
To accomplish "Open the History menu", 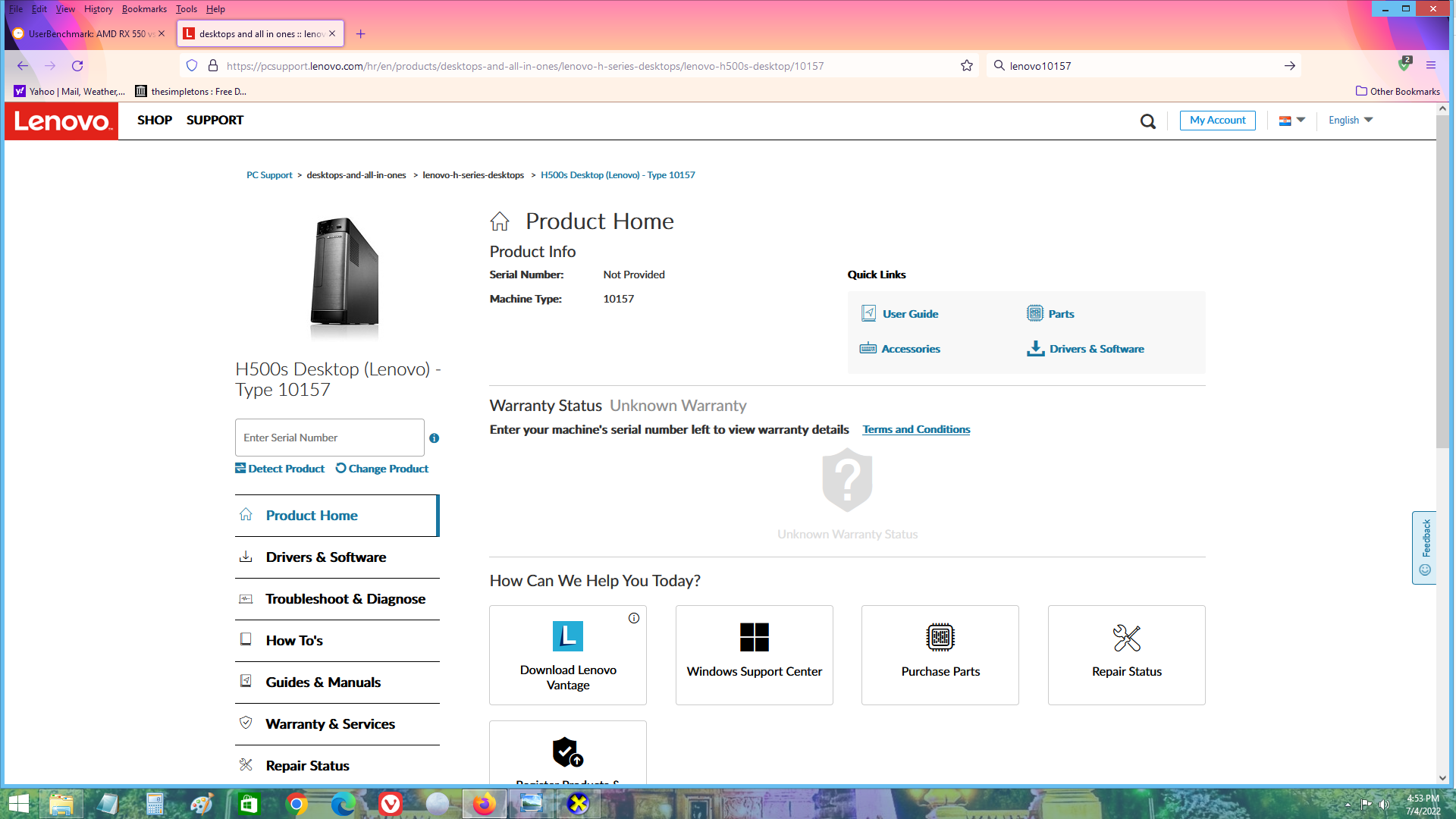I will 99,9.
